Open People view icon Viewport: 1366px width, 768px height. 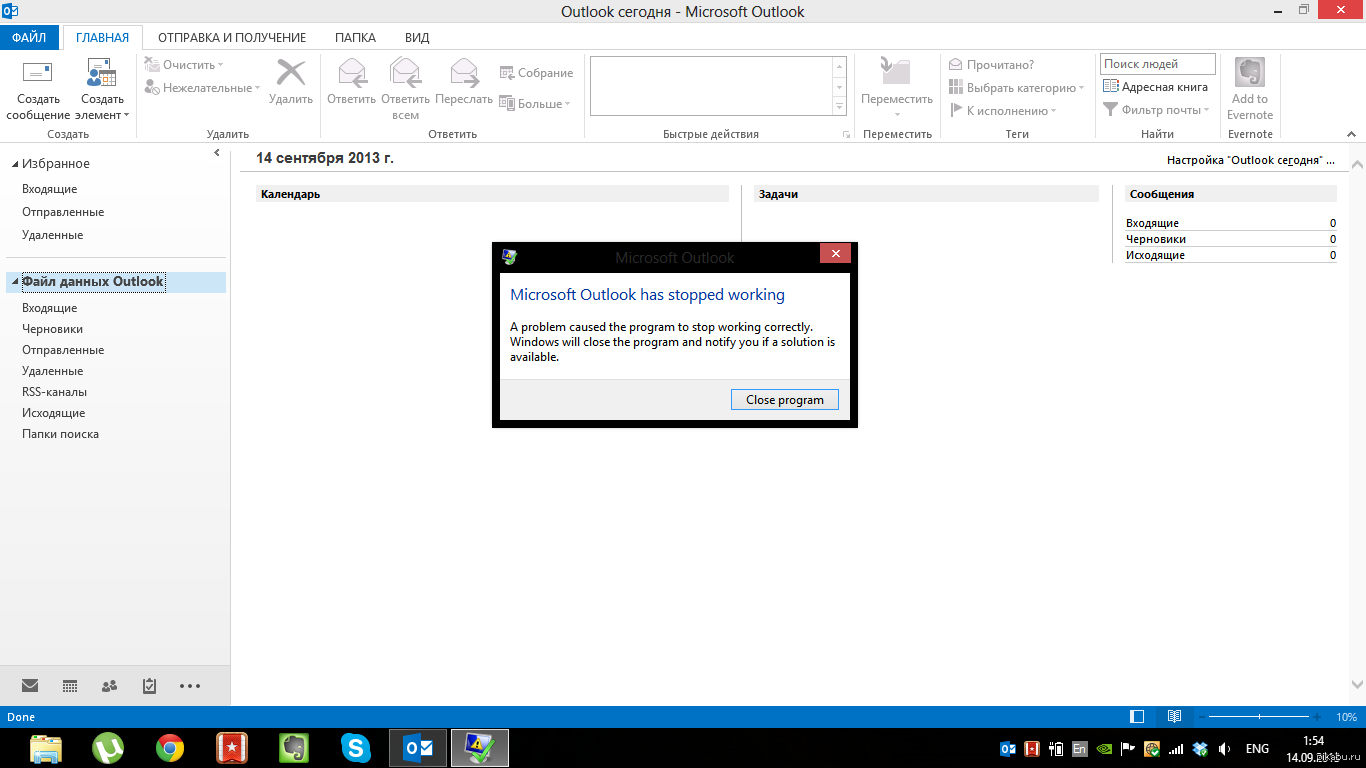(x=110, y=686)
